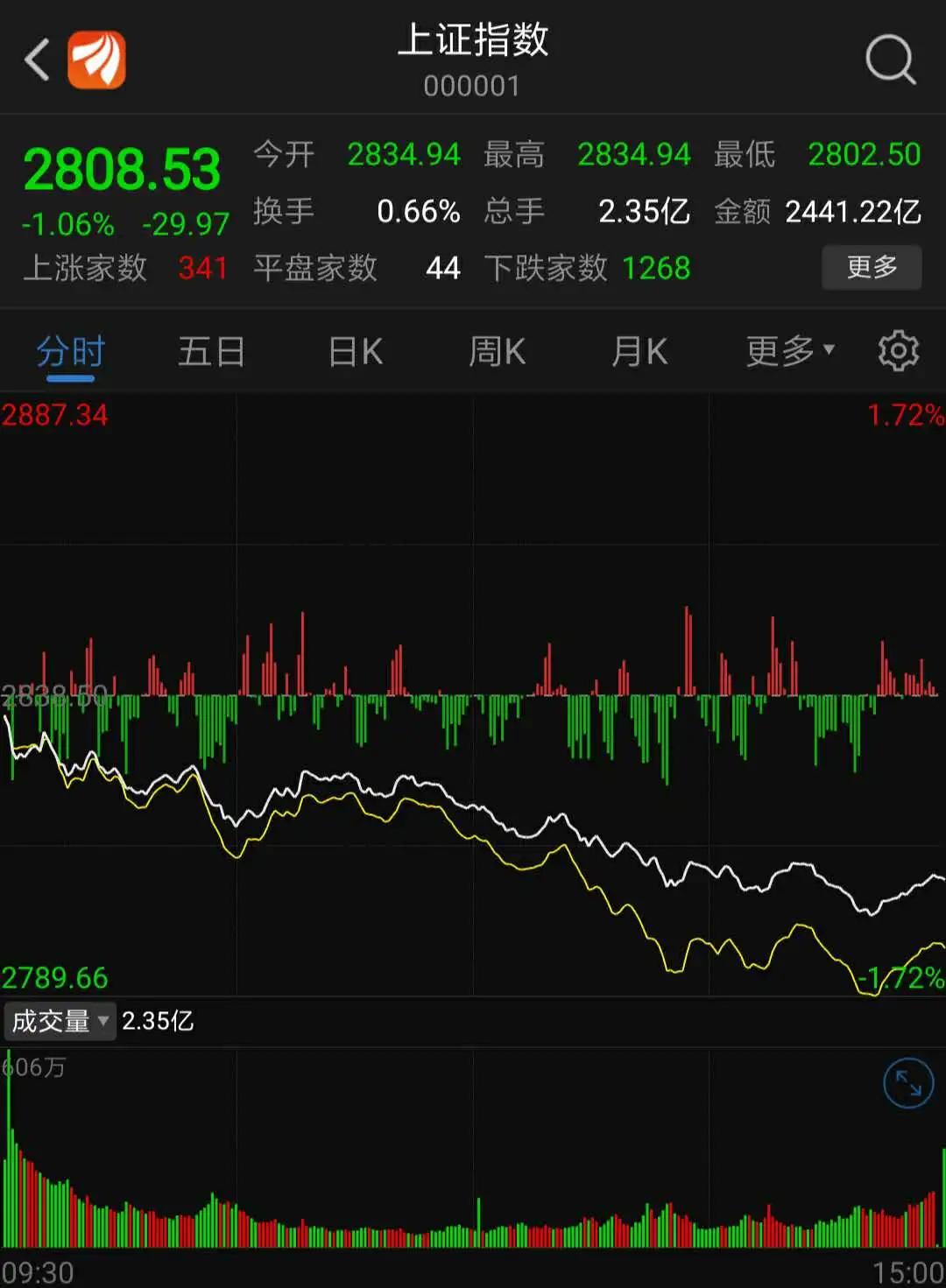Tap the fullscreen expand icon on the volume chart
Viewport: 946px width, 1288px height.
tap(908, 1083)
